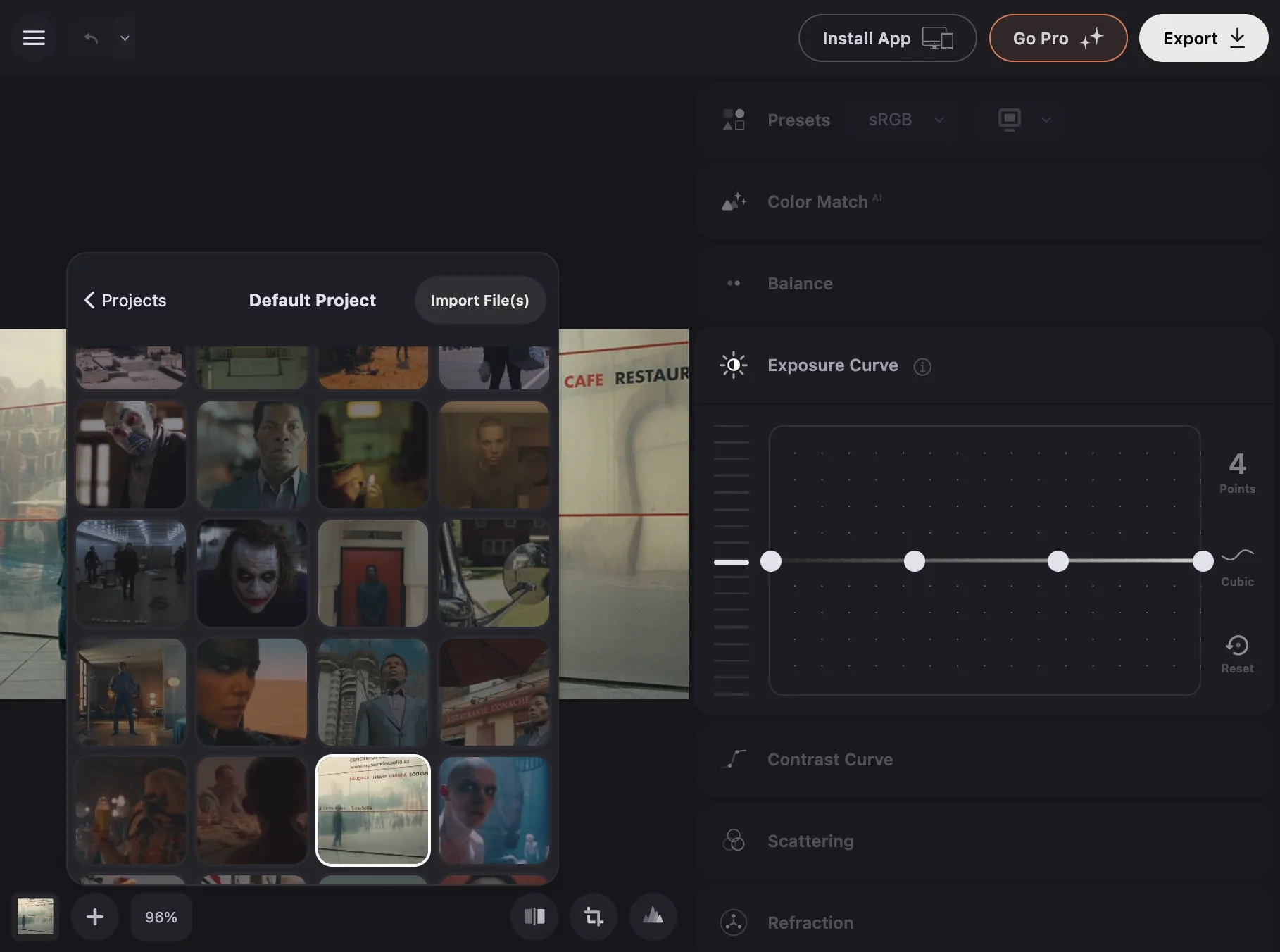Expand the Color Match section

tap(984, 202)
